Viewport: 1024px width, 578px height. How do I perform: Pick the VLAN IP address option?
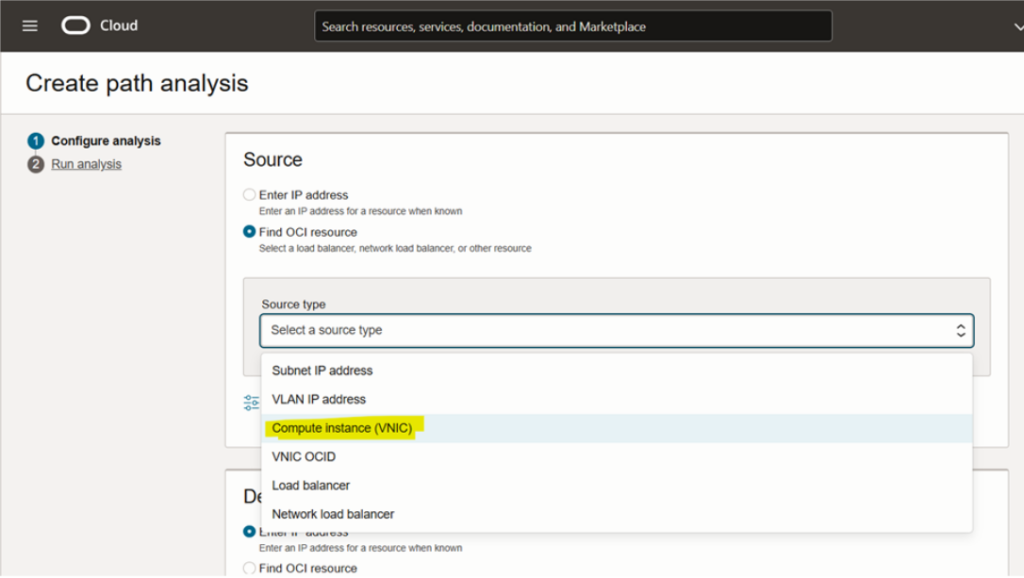coord(318,399)
